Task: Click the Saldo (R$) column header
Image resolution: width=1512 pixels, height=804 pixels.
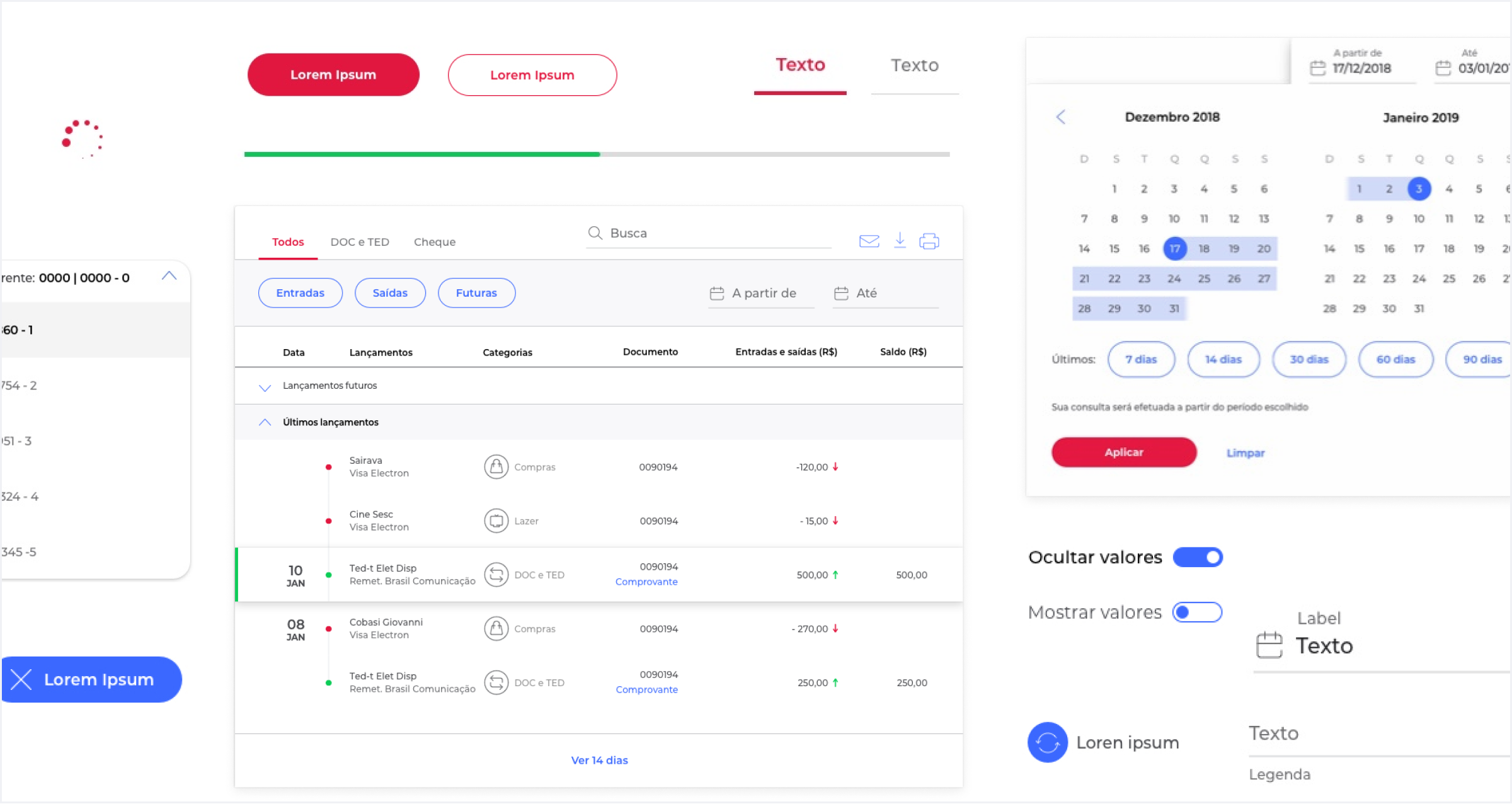Action: click(903, 352)
